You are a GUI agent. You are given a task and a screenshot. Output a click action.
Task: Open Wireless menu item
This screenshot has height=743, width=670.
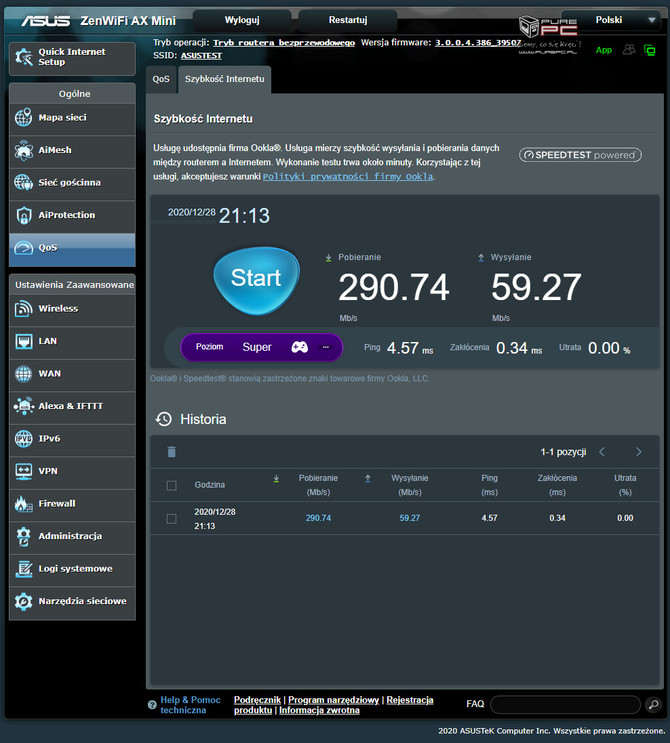[72, 308]
